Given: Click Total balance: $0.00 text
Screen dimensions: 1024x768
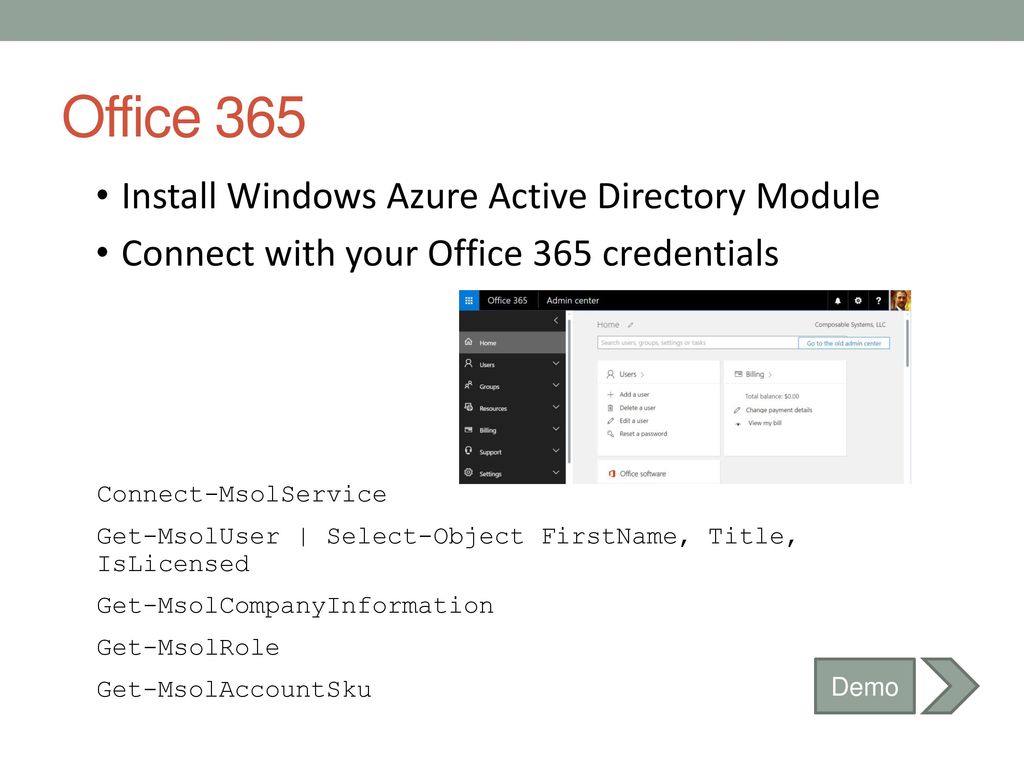Looking at the screenshot, I should coord(772,396).
